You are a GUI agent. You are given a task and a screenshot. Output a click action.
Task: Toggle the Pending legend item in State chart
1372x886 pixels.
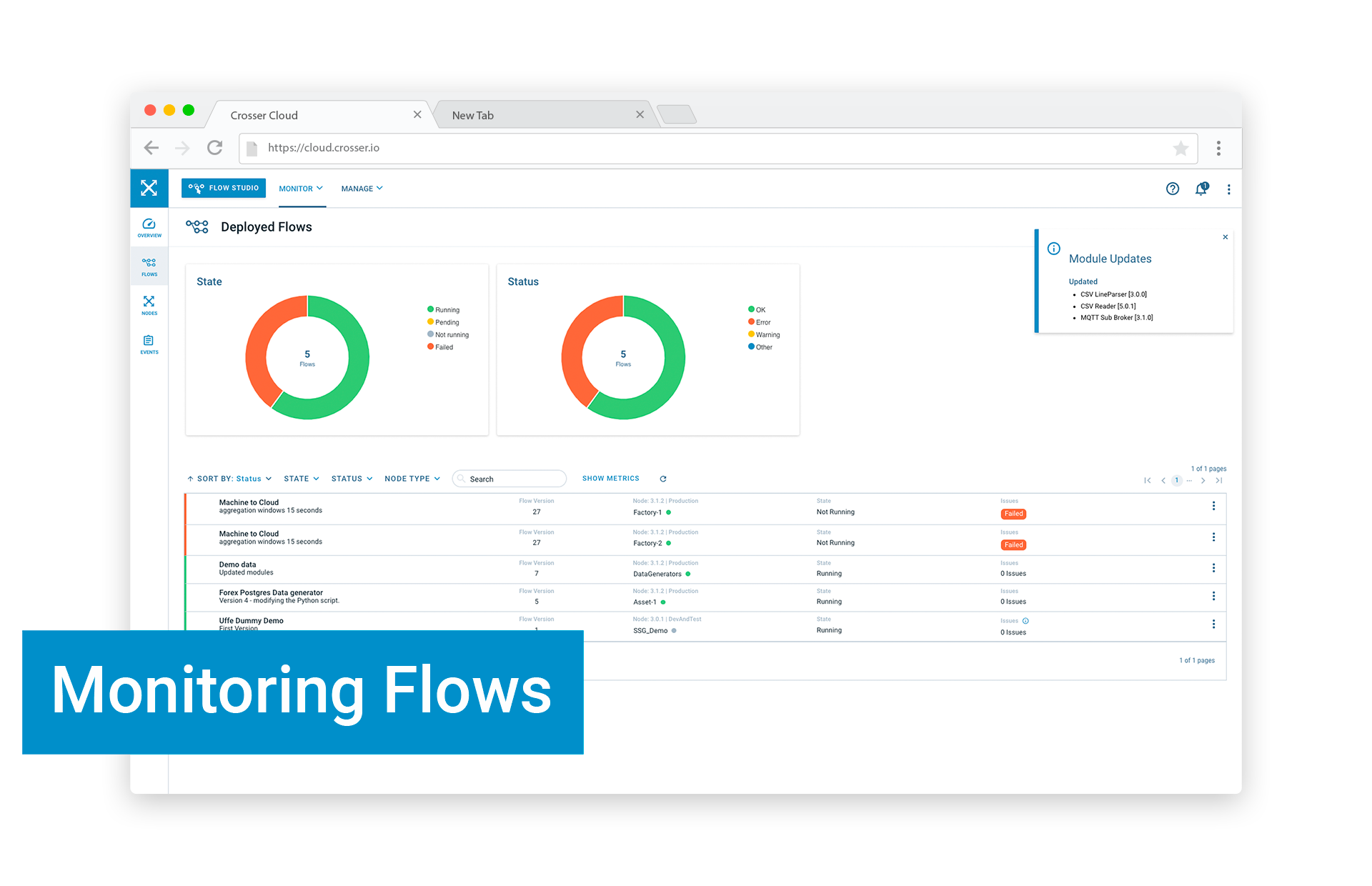443,322
